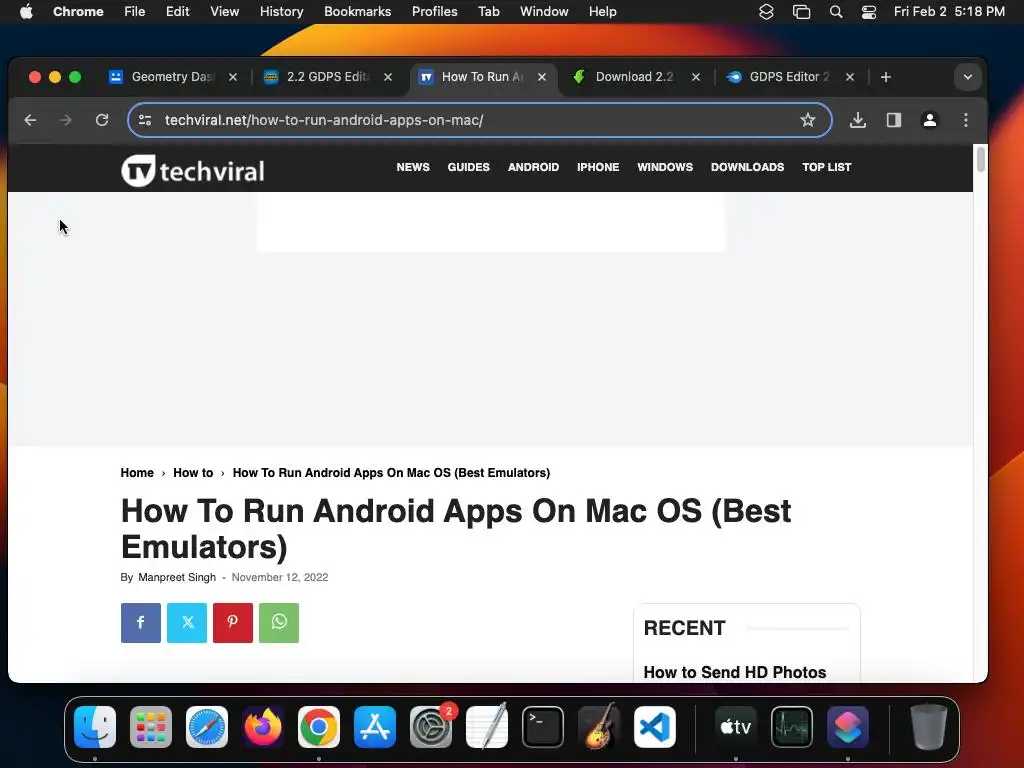Click the page vertical scrollbar thumb

coord(980,160)
